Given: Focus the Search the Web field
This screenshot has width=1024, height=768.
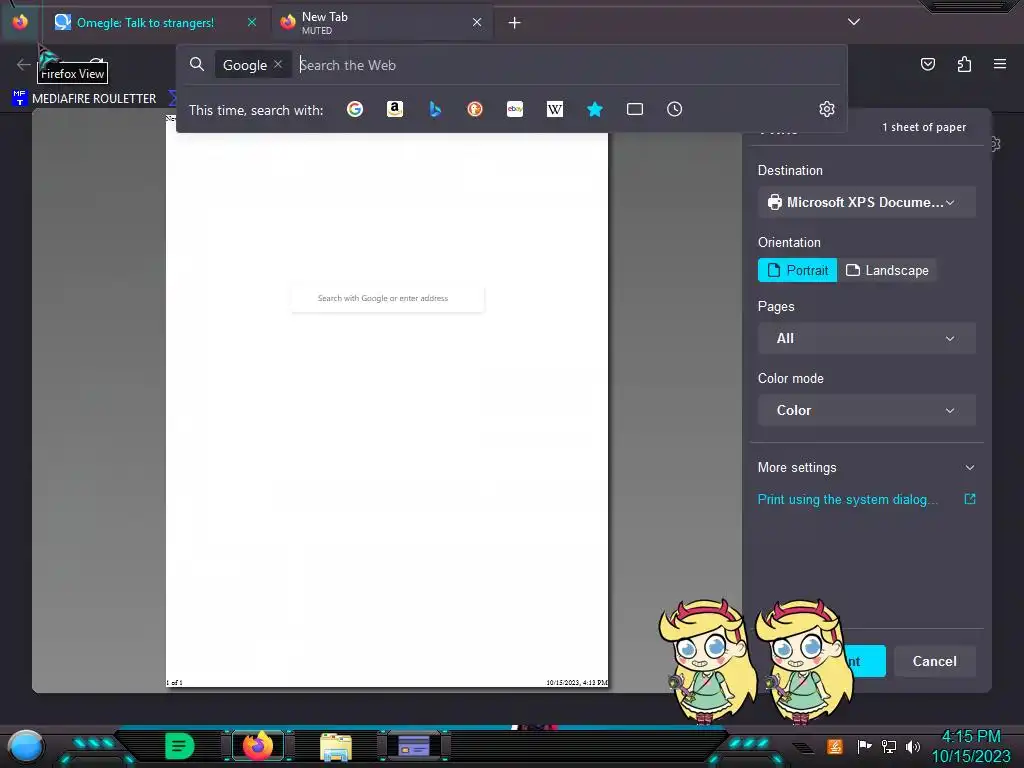Looking at the screenshot, I should (x=568, y=65).
